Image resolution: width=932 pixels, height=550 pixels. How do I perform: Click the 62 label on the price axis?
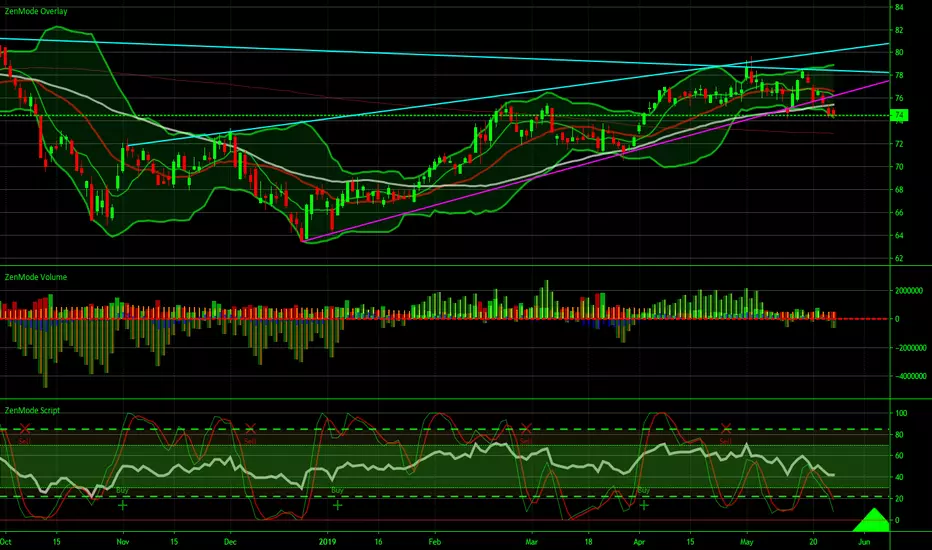point(899,259)
